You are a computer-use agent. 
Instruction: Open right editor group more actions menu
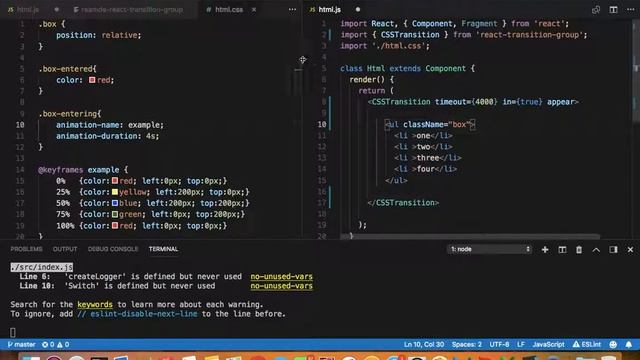(x=630, y=9)
